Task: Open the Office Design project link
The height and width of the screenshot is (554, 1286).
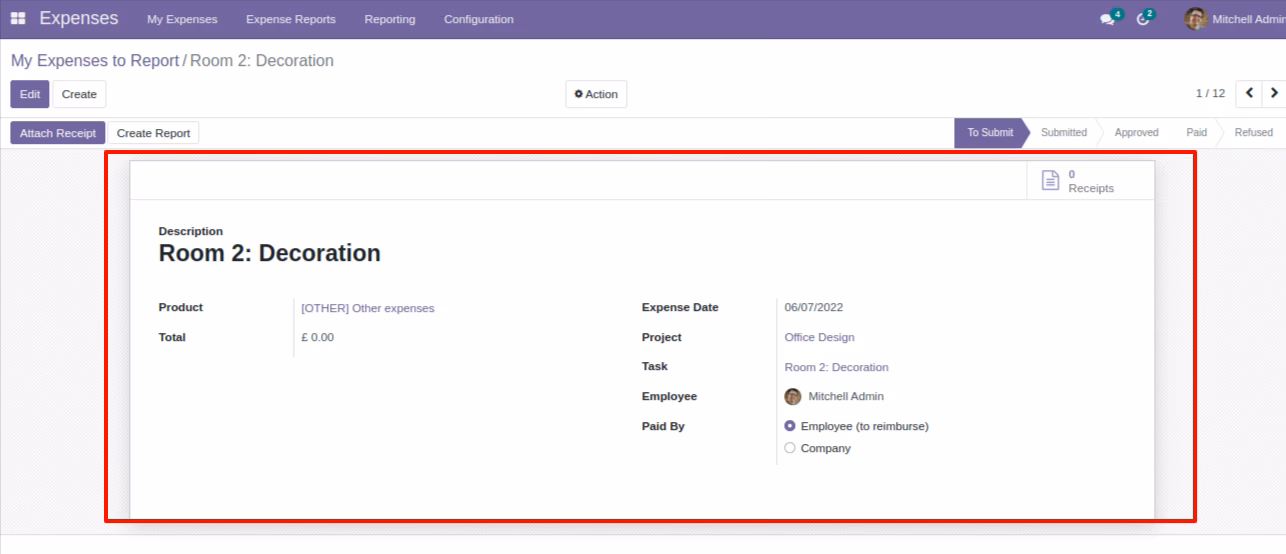Action: point(819,337)
